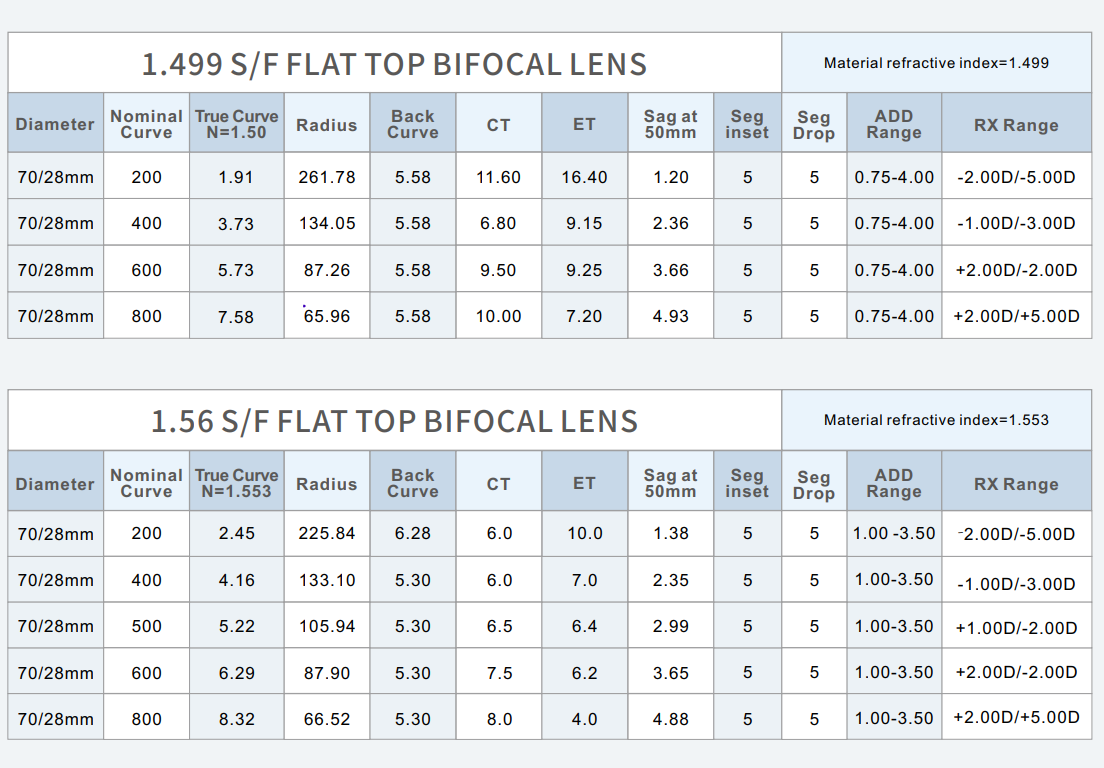Select the True Curve N=1.50 column header
The image size is (1104, 768).
point(237,124)
